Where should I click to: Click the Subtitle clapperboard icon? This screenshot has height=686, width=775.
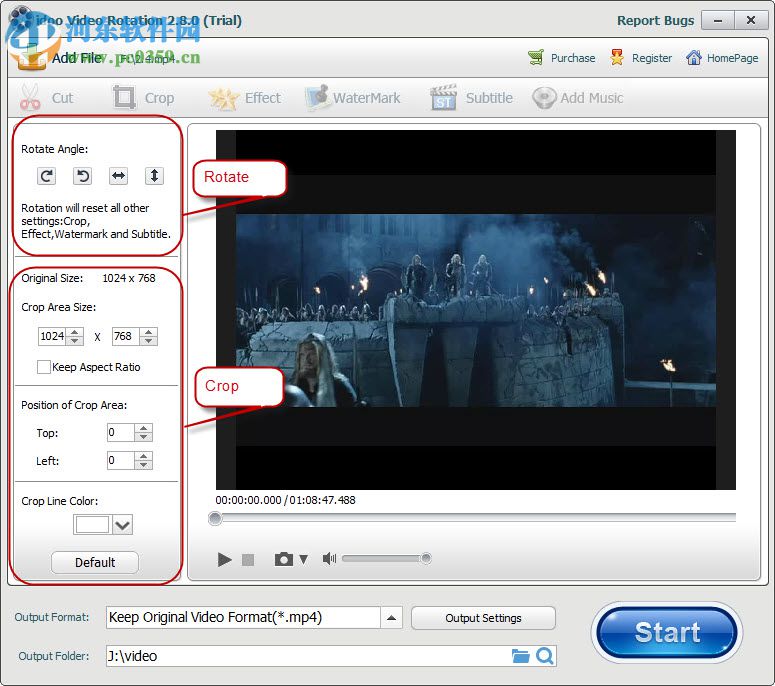pyautogui.click(x=443, y=97)
